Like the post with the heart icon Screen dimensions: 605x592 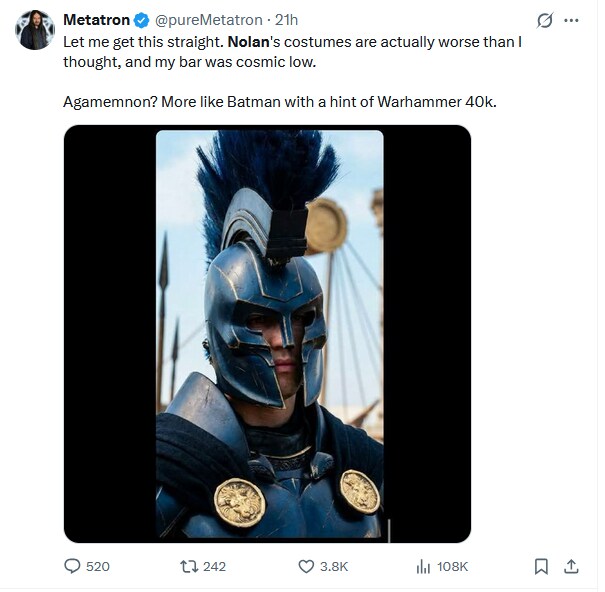point(306,566)
